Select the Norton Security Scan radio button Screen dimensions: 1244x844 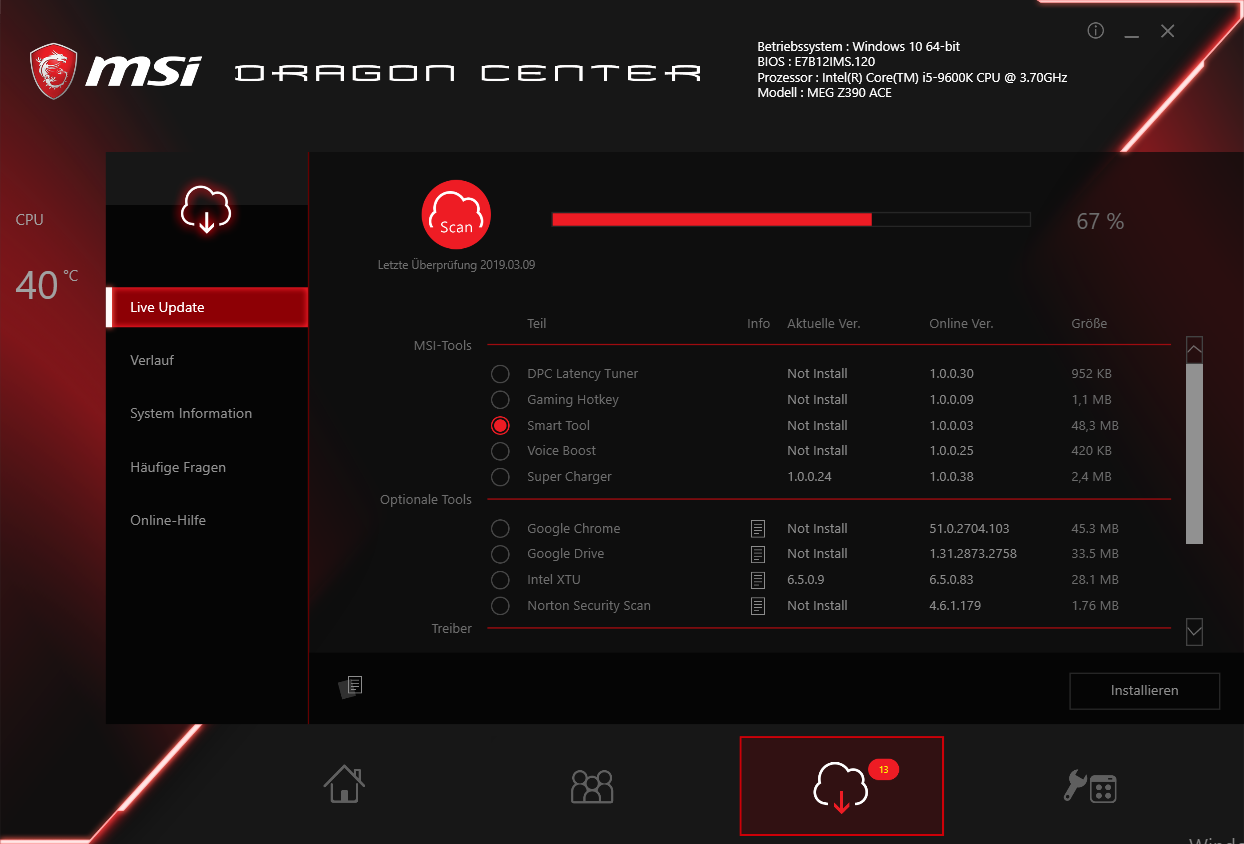500,606
